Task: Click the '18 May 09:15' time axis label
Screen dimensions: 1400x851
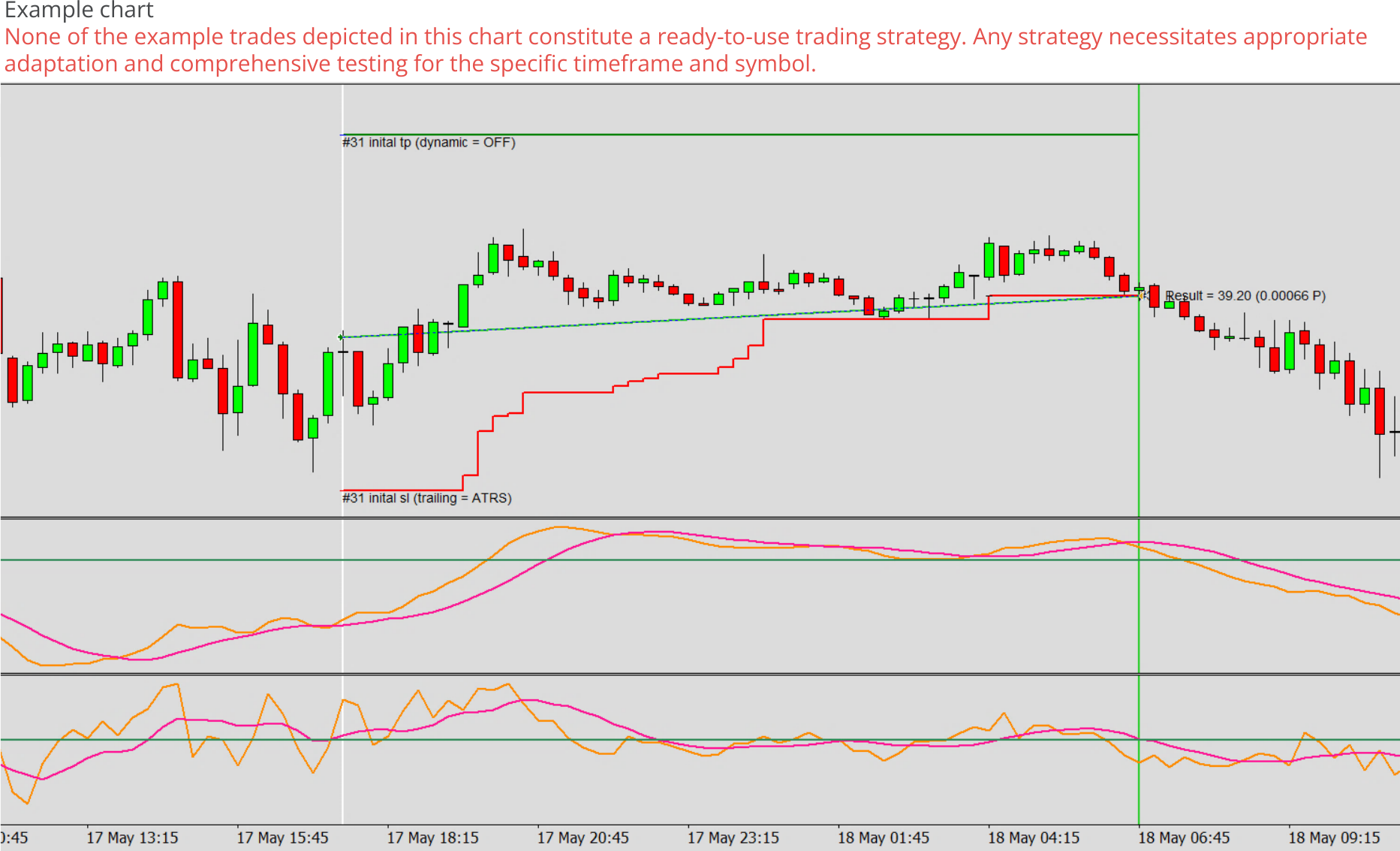Action: (1335, 837)
